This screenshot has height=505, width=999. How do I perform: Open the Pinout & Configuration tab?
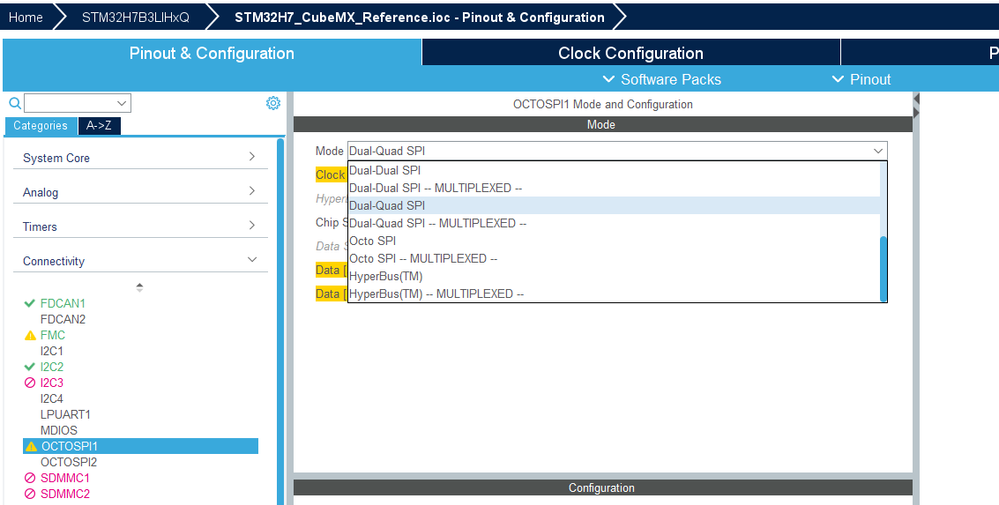pyautogui.click(x=212, y=53)
